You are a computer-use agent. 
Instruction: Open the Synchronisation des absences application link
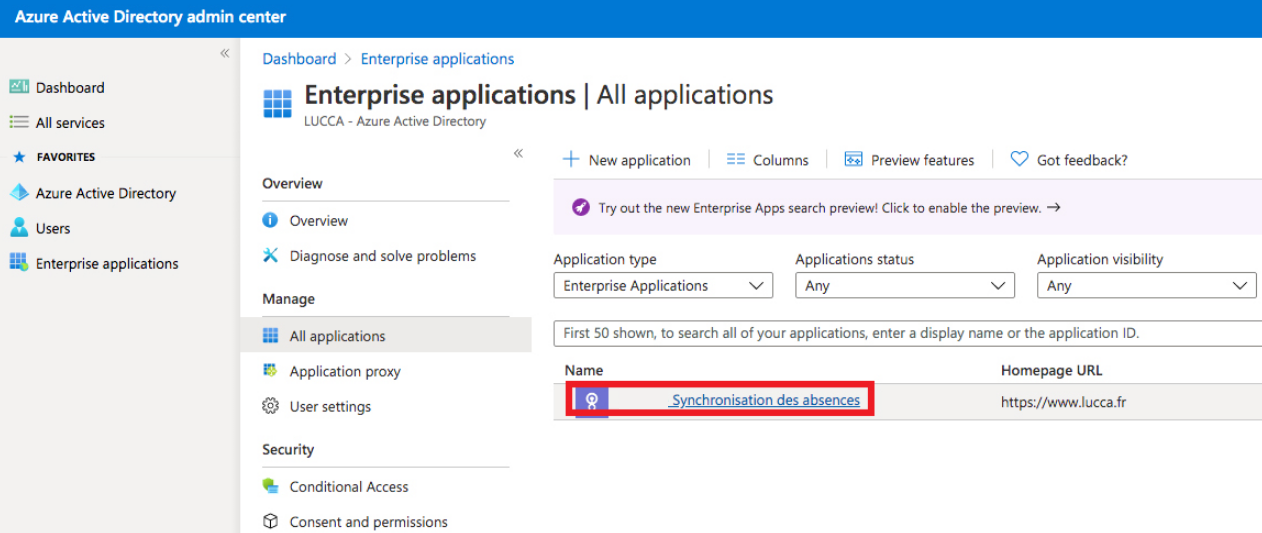point(765,400)
